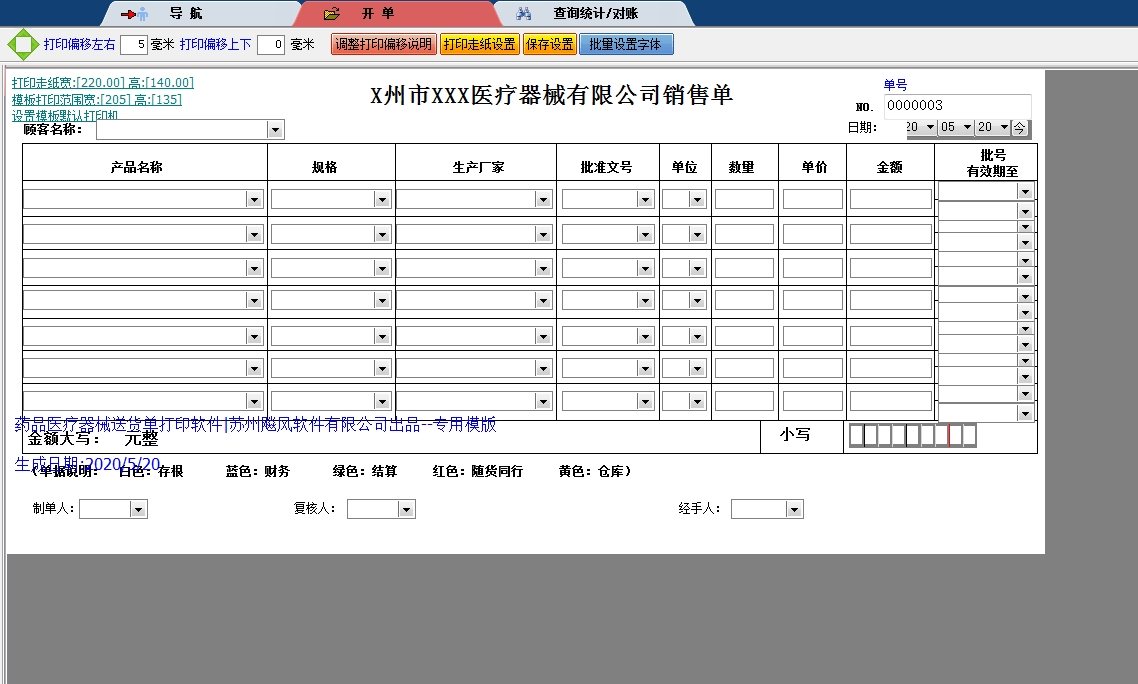Click the 单号 number input field
Screen dimensions: 1138x684
tap(957, 106)
